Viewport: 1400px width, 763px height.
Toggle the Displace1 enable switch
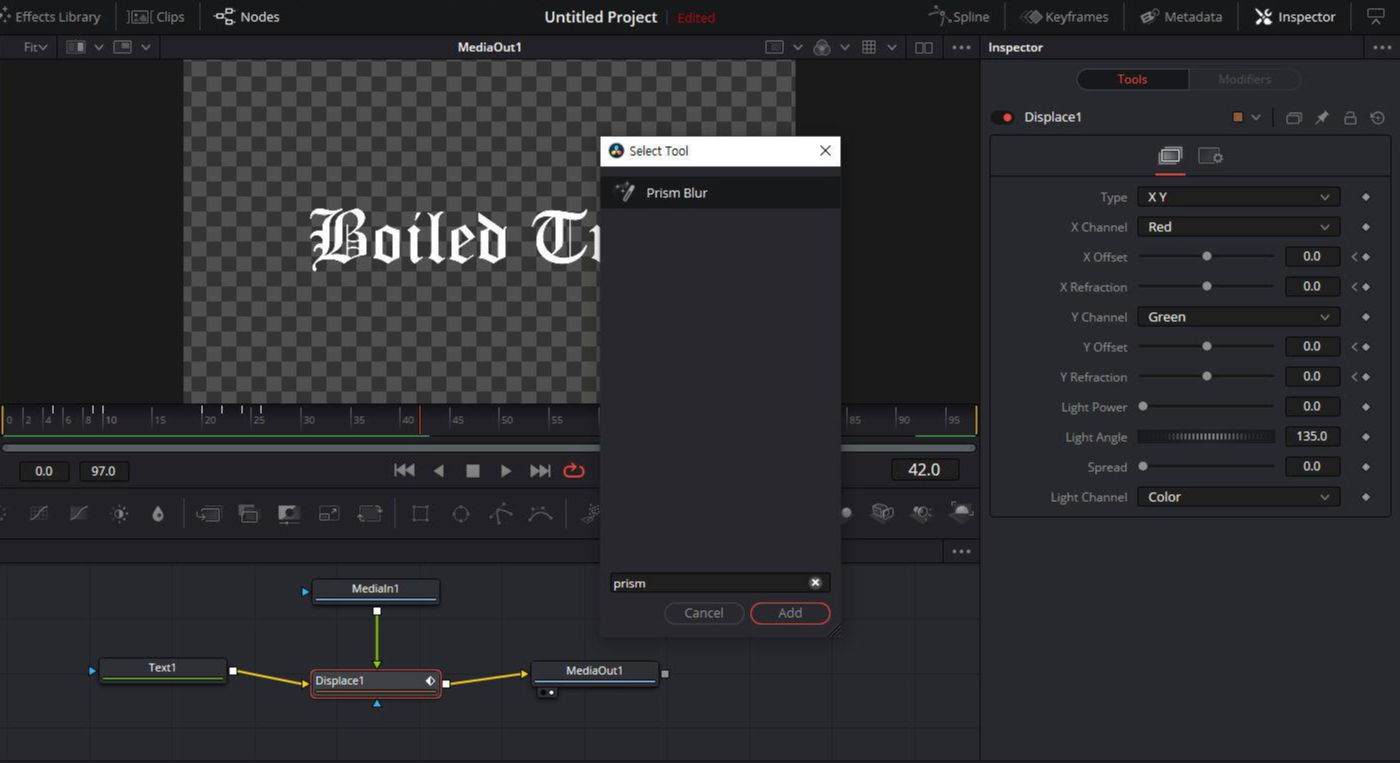pos(1002,117)
